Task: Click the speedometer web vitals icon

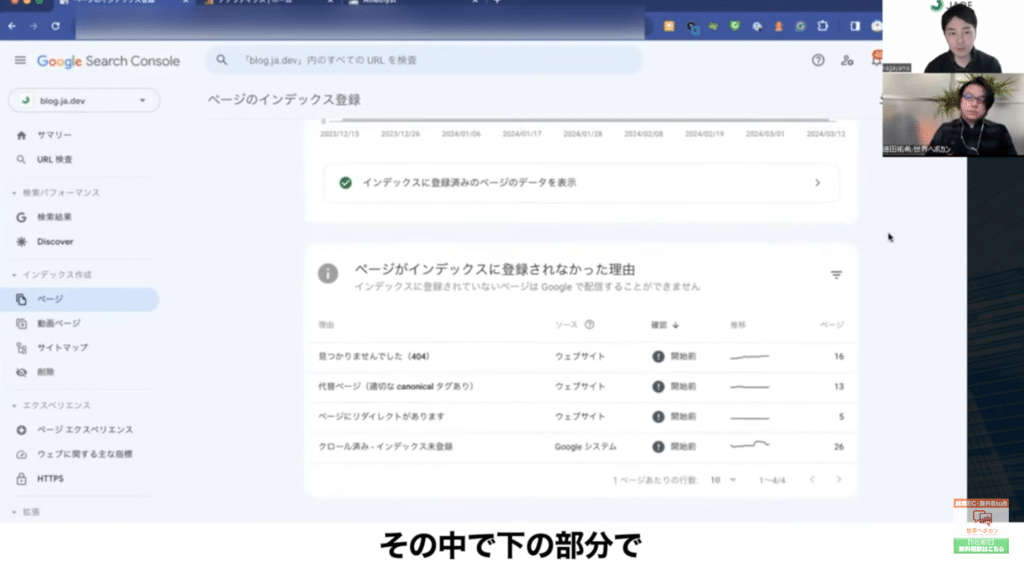Action: click(x=22, y=454)
